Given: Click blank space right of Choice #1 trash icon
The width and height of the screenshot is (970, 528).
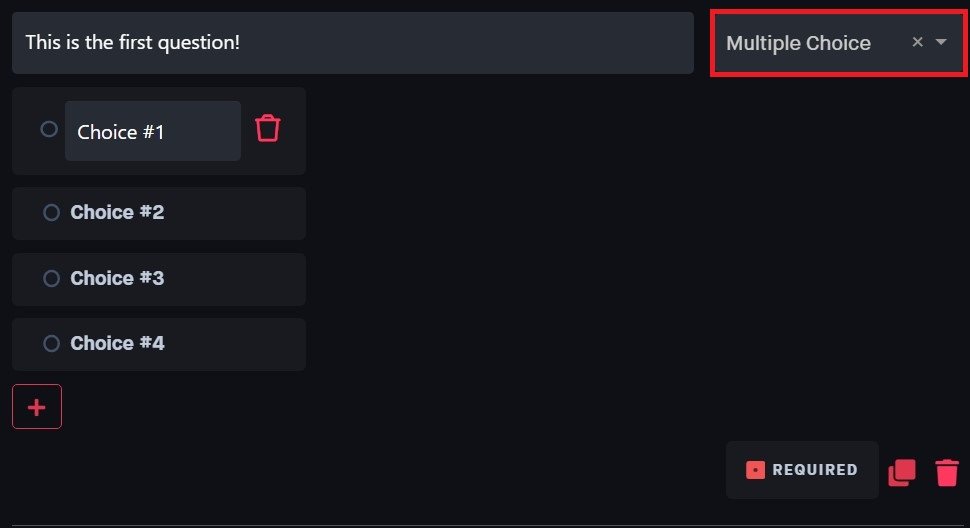Looking at the screenshot, I should (x=294, y=131).
